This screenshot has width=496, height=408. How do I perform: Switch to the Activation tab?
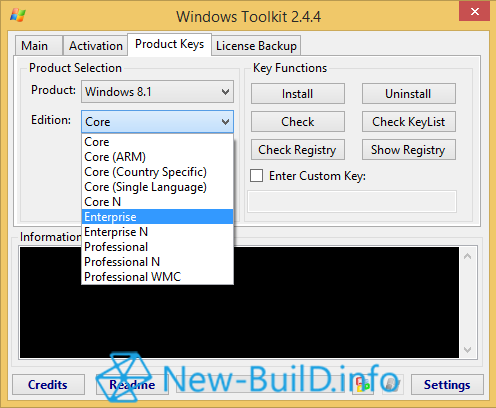tap(96, 46)
